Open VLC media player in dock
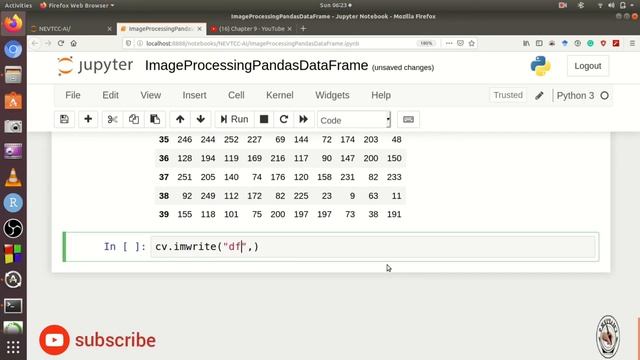 pos(13,178)
